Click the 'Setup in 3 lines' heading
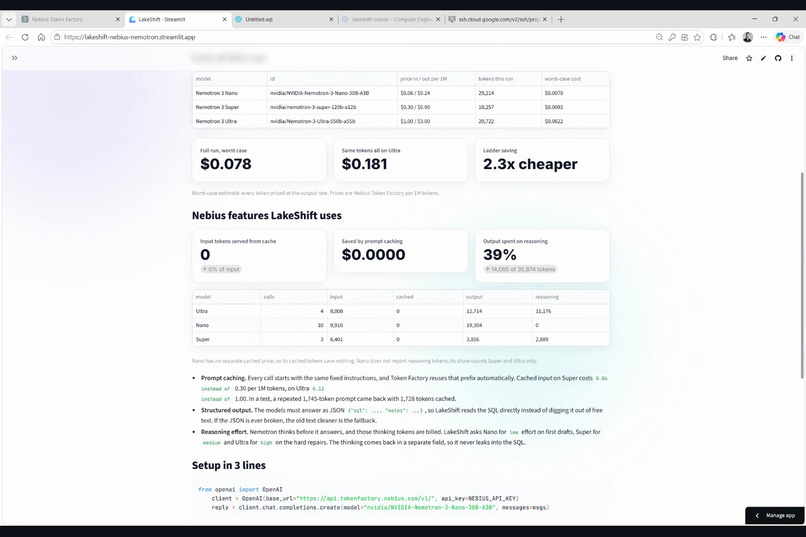806x537 pixels. [x=229, y=465]
